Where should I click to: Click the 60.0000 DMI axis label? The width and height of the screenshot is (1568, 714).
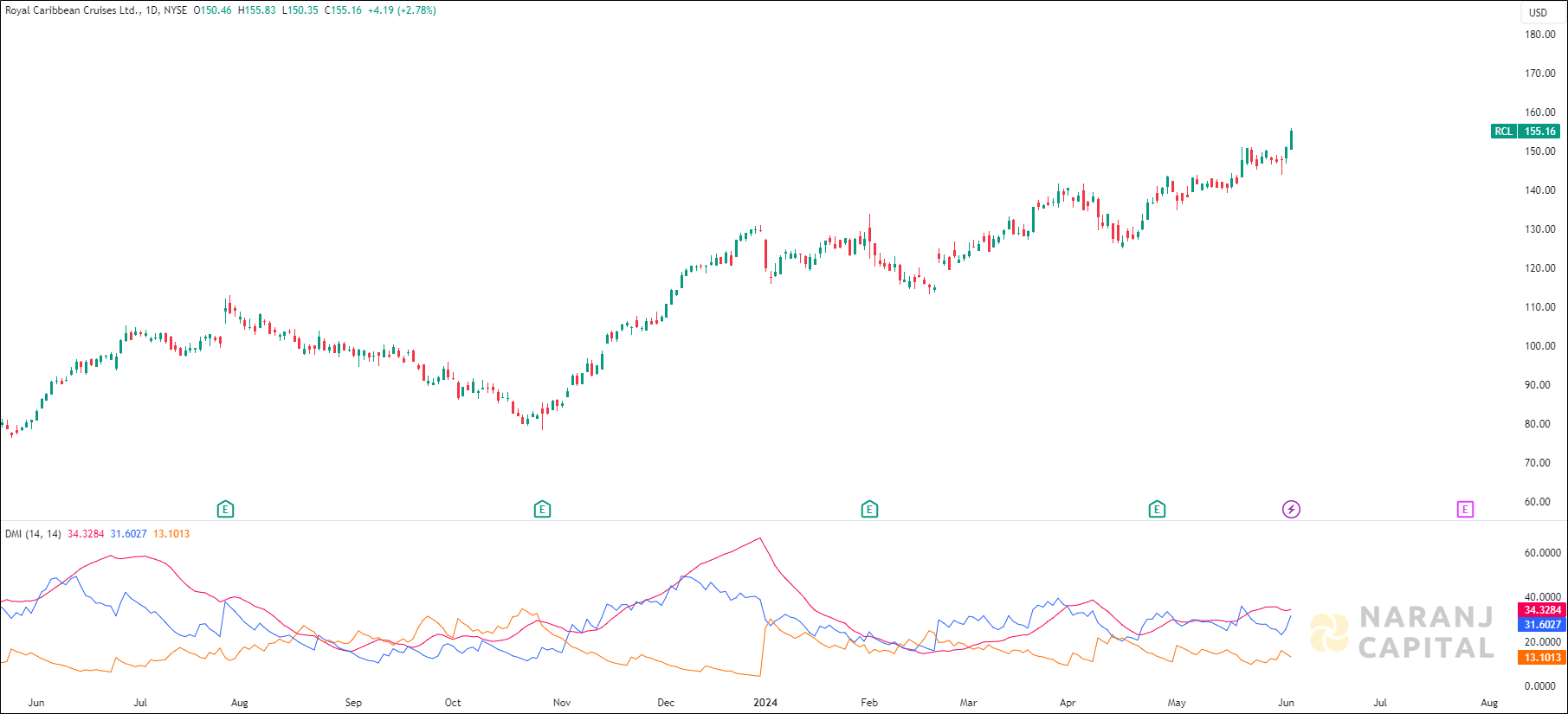1542,553
